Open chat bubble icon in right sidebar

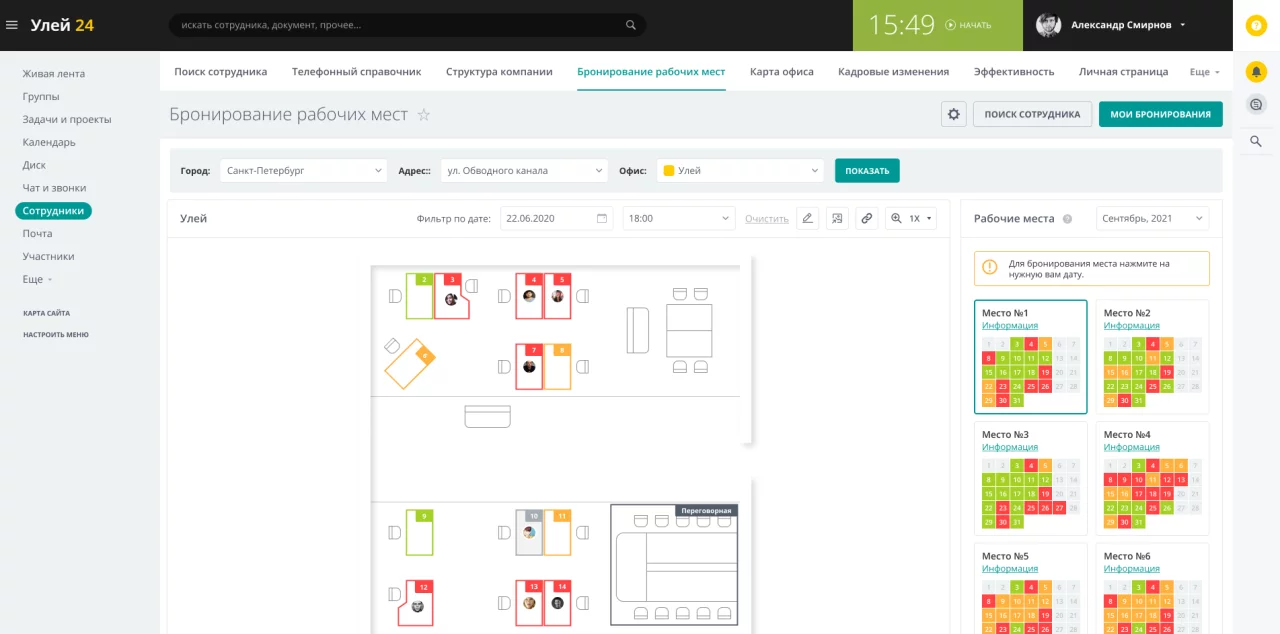[1256, 104]
